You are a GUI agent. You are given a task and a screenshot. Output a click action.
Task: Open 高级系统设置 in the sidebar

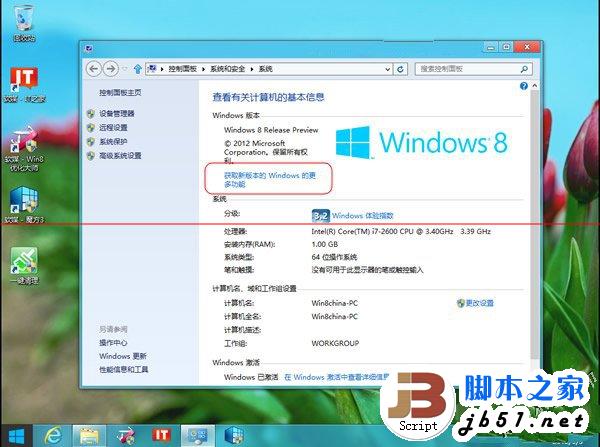point(120,155)
